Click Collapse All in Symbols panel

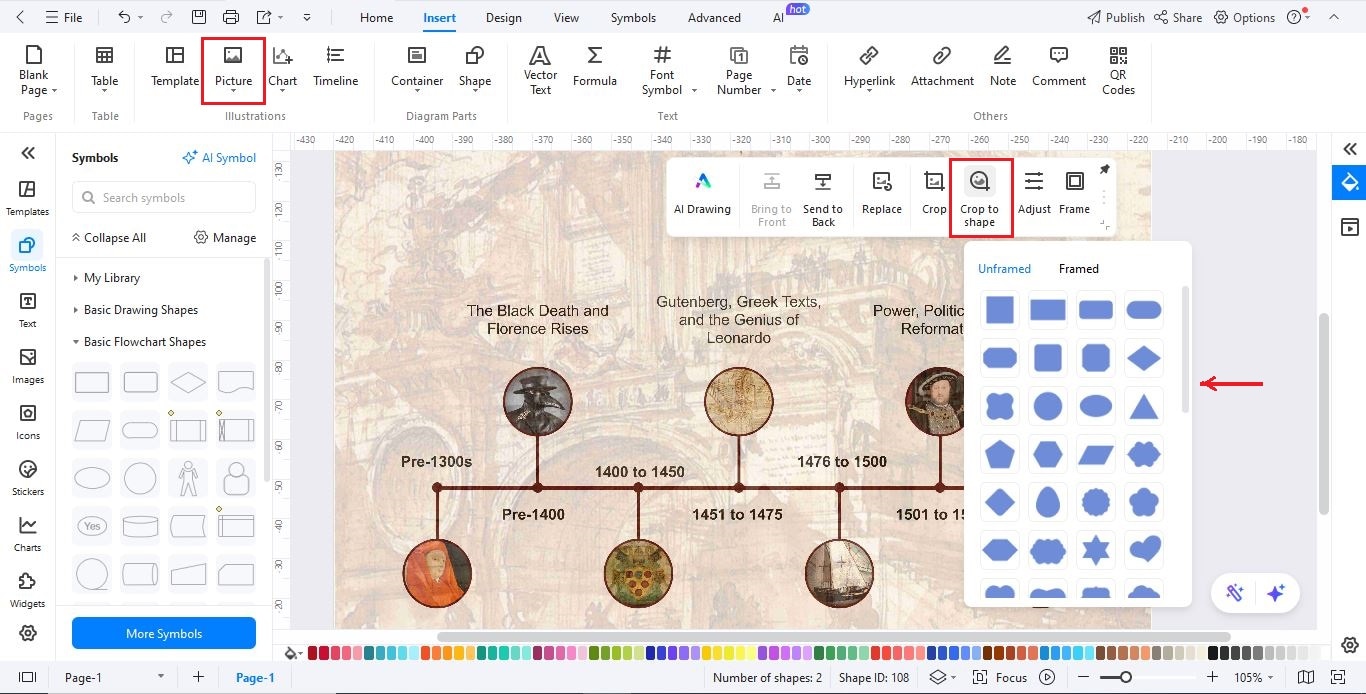(108, 238)
